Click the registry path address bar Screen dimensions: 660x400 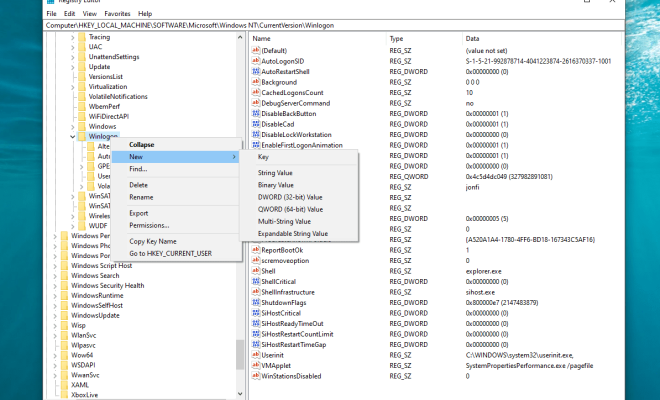(x=334, y=25)
